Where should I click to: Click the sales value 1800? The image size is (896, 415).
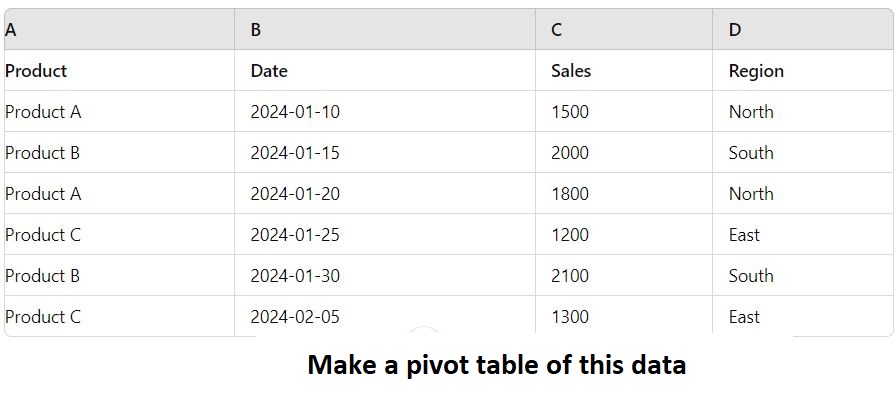tap(570, 194)
